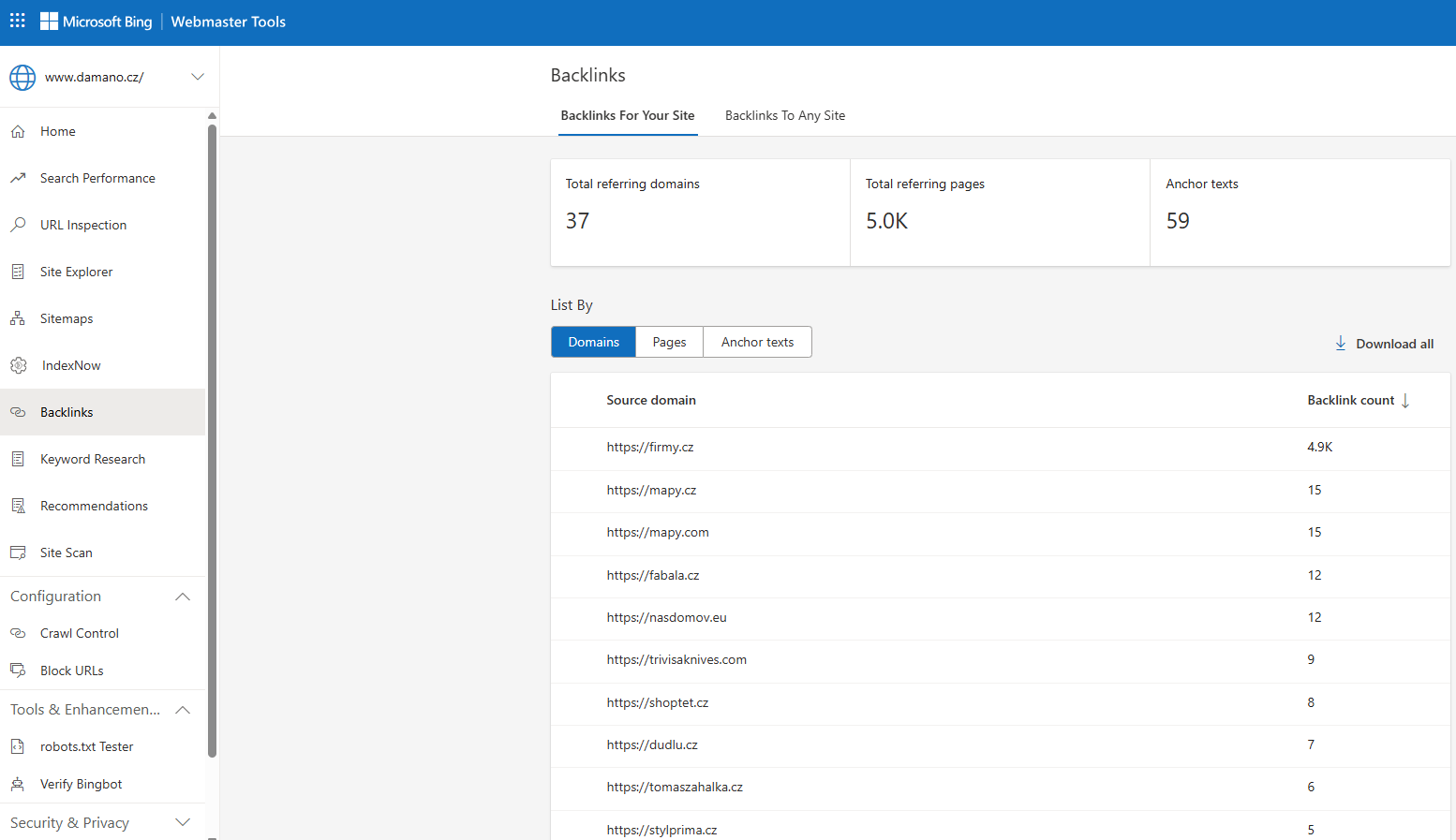The width and height of the screenshot is (1456, 840).
Task: Open Search Performance from the sidebar
Action: pyautogui.click(x=97, y=178)
